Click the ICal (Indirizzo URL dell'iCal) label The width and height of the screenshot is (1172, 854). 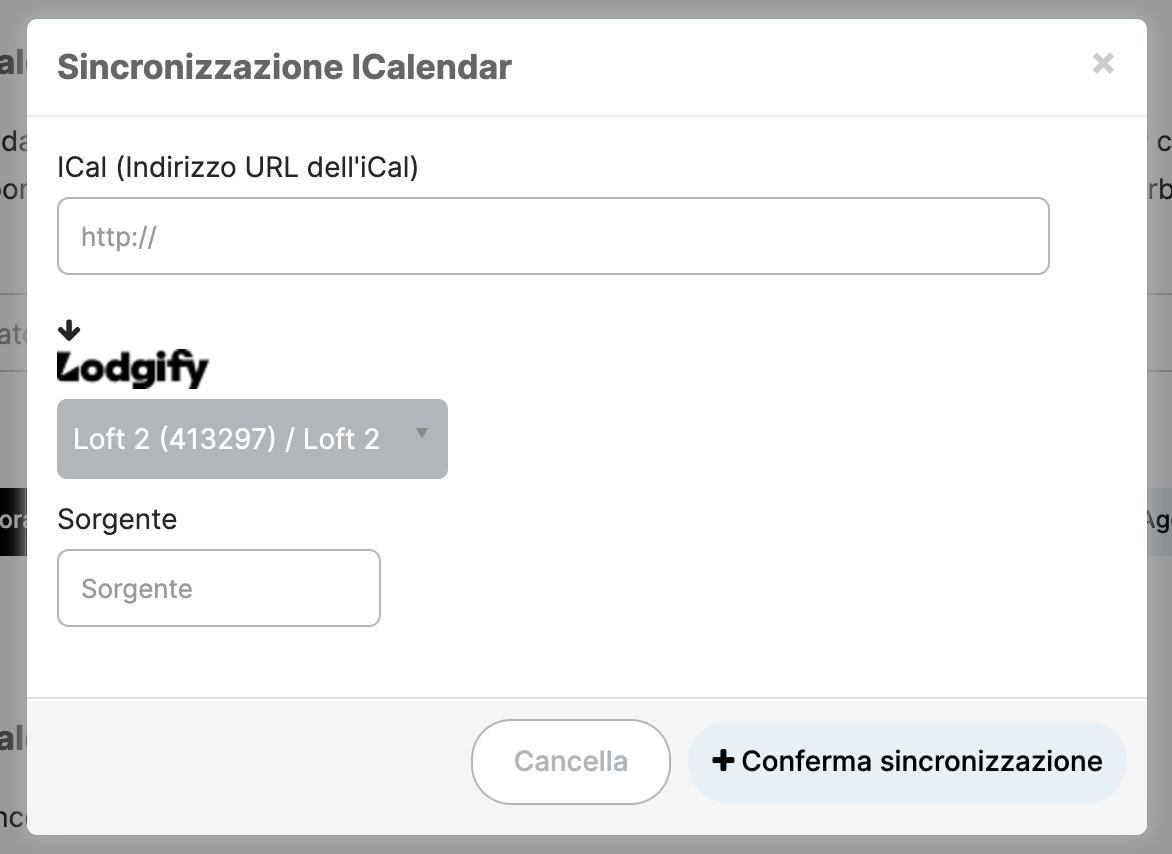[238, 167]
